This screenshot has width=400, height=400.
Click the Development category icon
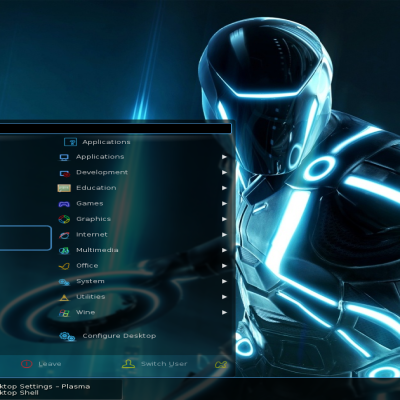click(64, 173)
